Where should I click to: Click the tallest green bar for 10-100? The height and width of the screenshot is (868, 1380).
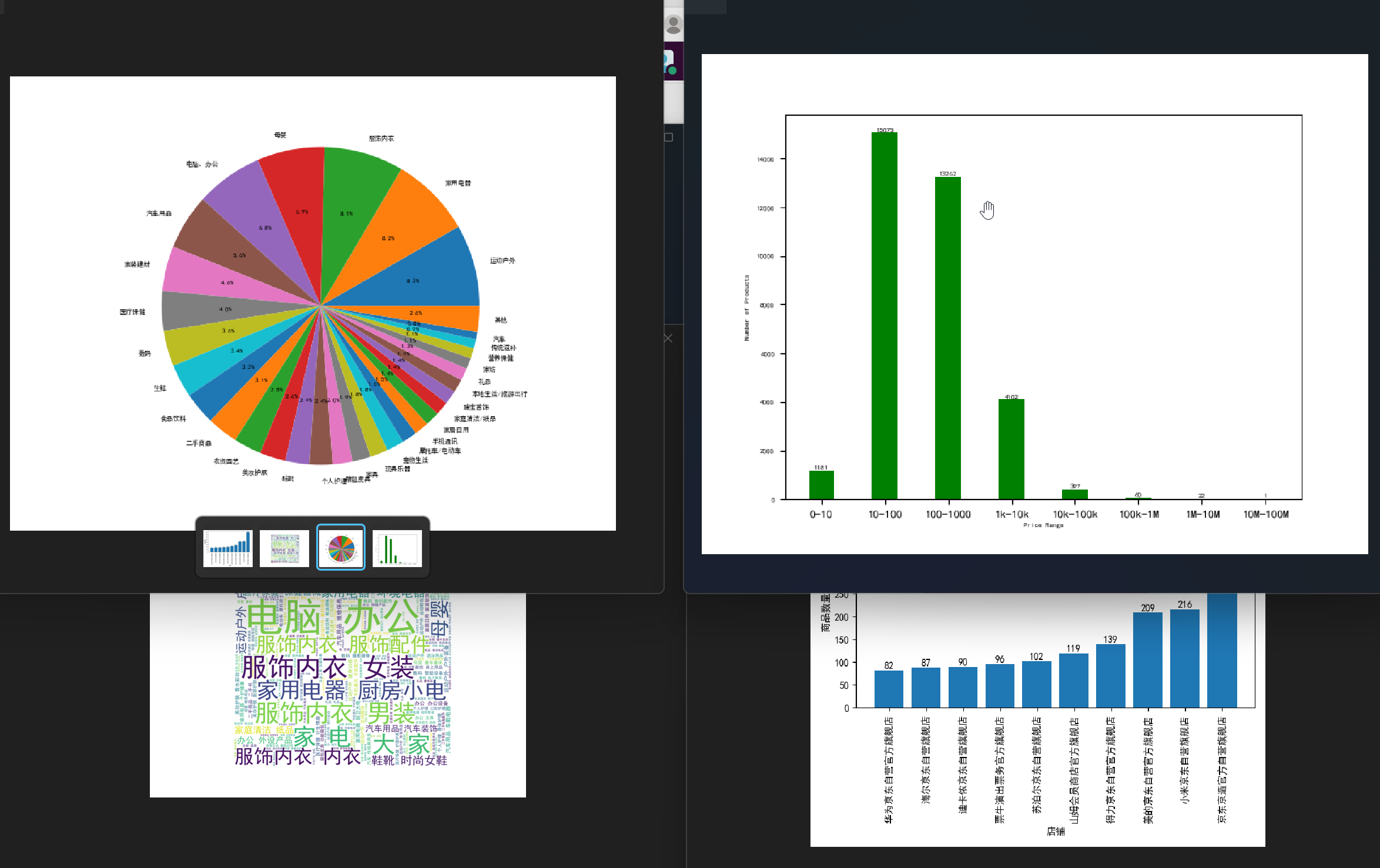885,316
